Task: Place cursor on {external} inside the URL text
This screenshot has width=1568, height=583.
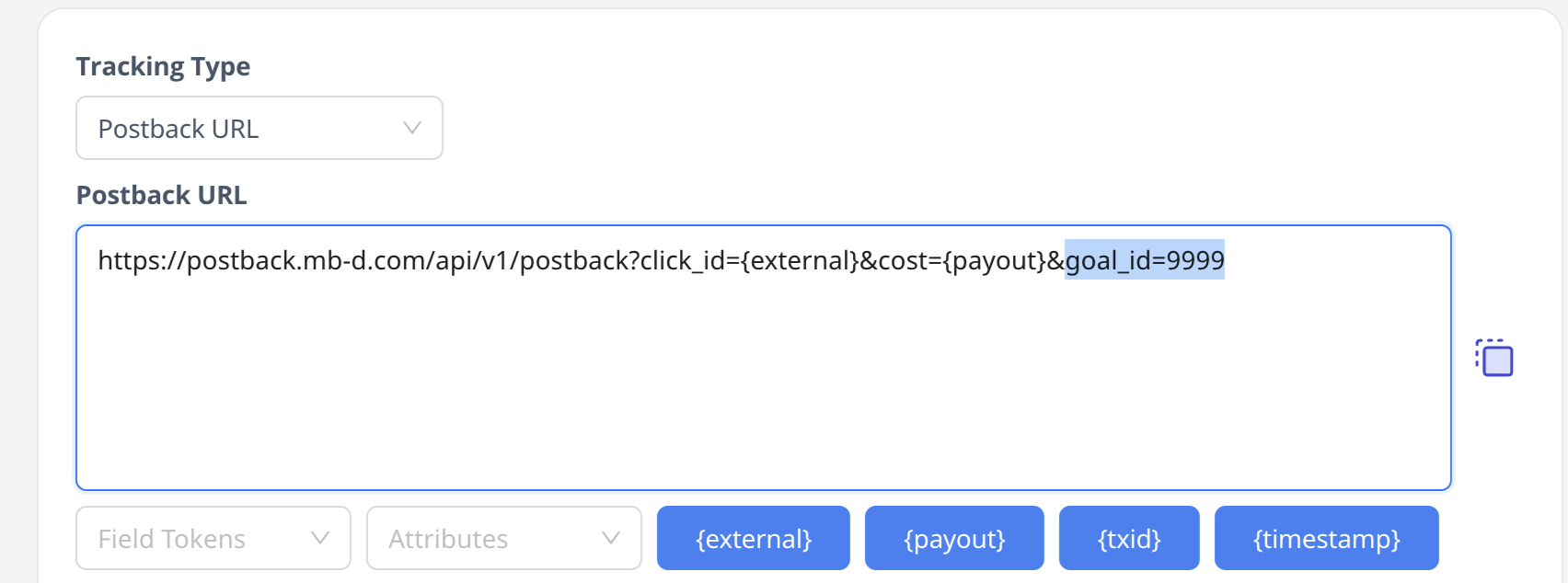Action: (x=800, y=261)
